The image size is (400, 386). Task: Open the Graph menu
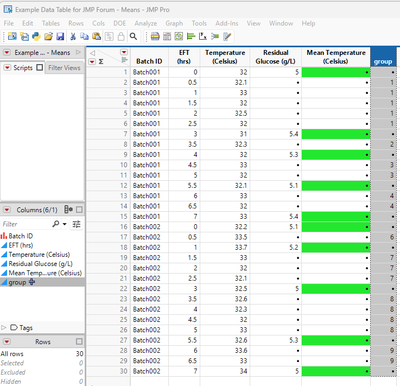(x=174, y=23)
